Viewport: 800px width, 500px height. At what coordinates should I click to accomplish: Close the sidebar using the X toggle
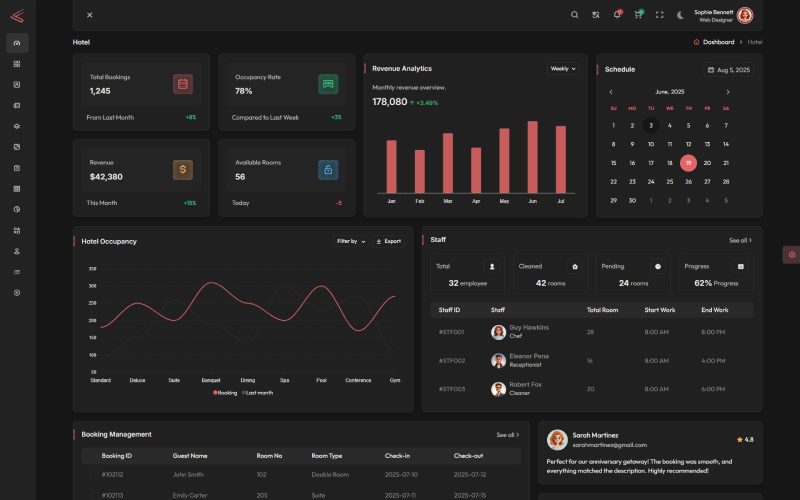click(x=89, y=15)
